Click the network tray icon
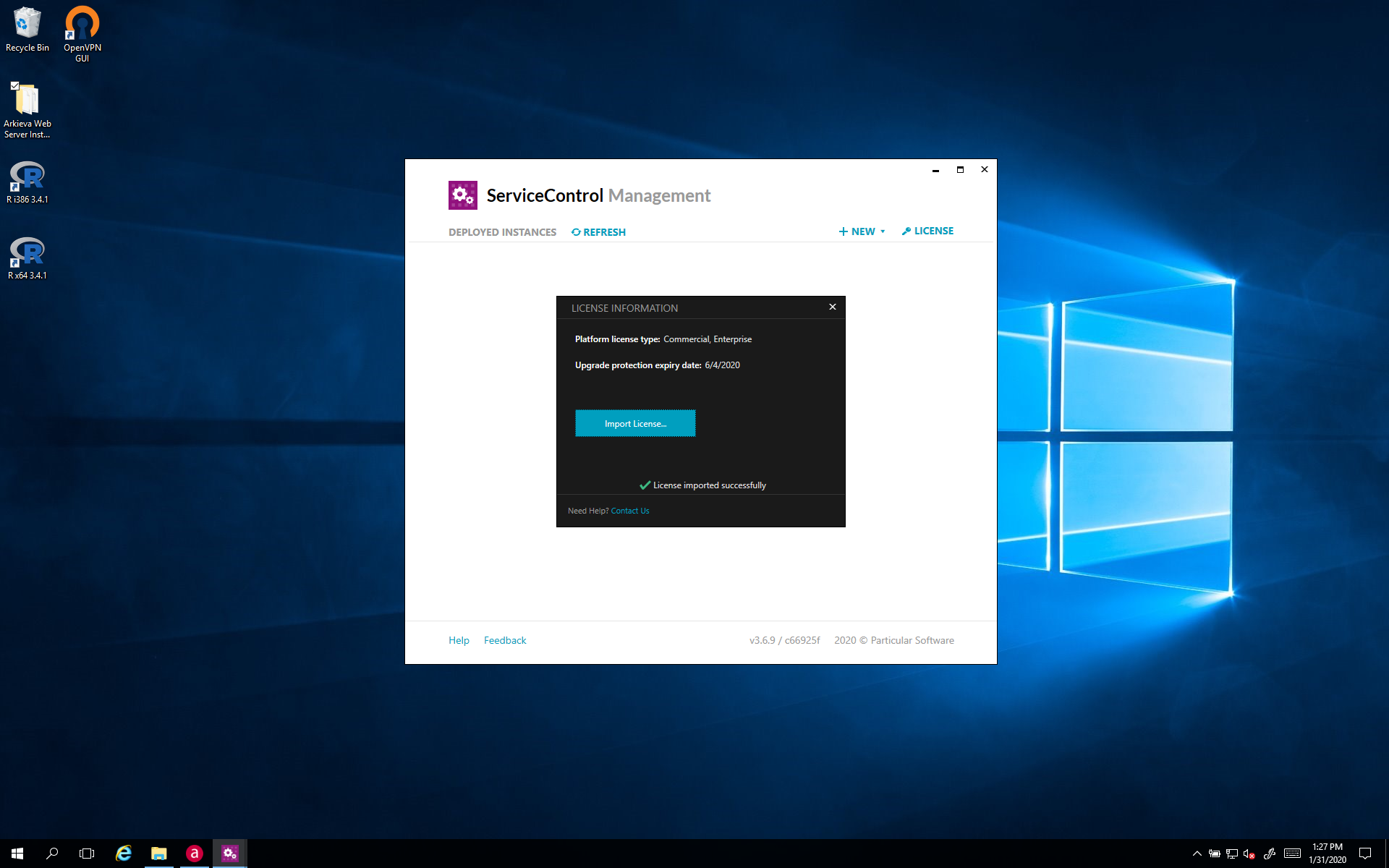Image resolution: width=1389 pixels, height=868 pixels. click(1232, 854)
